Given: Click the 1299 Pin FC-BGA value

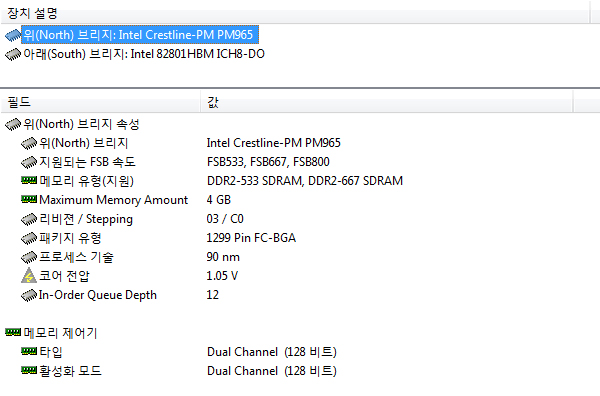Looking at the screenshot, I should 251,238.
